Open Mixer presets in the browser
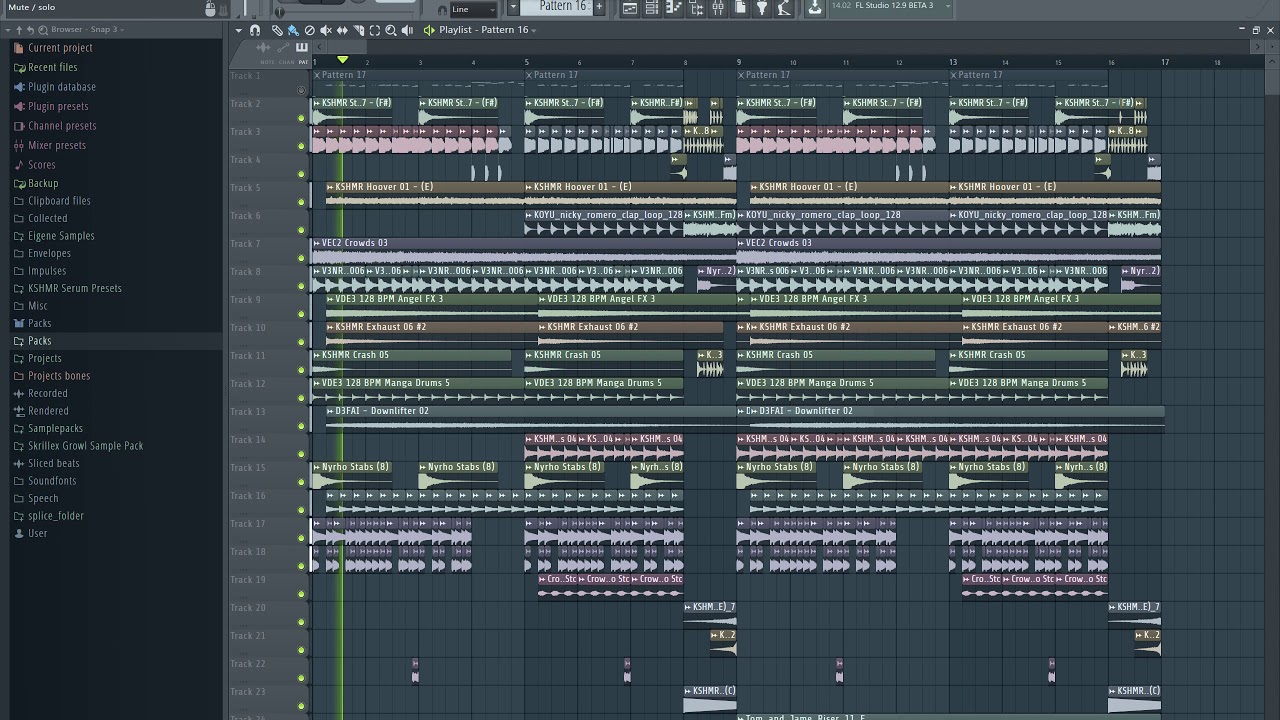Image resolution: width=1280 pixels, height=720 pixels. (57, 145)
